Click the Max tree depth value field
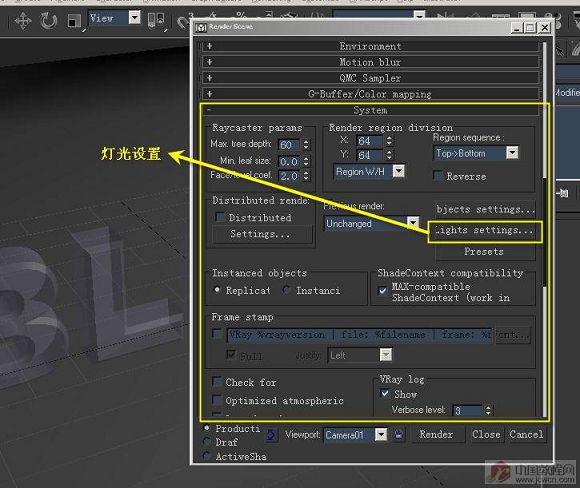This screenshot has height=488, width=580. (289, 145)
